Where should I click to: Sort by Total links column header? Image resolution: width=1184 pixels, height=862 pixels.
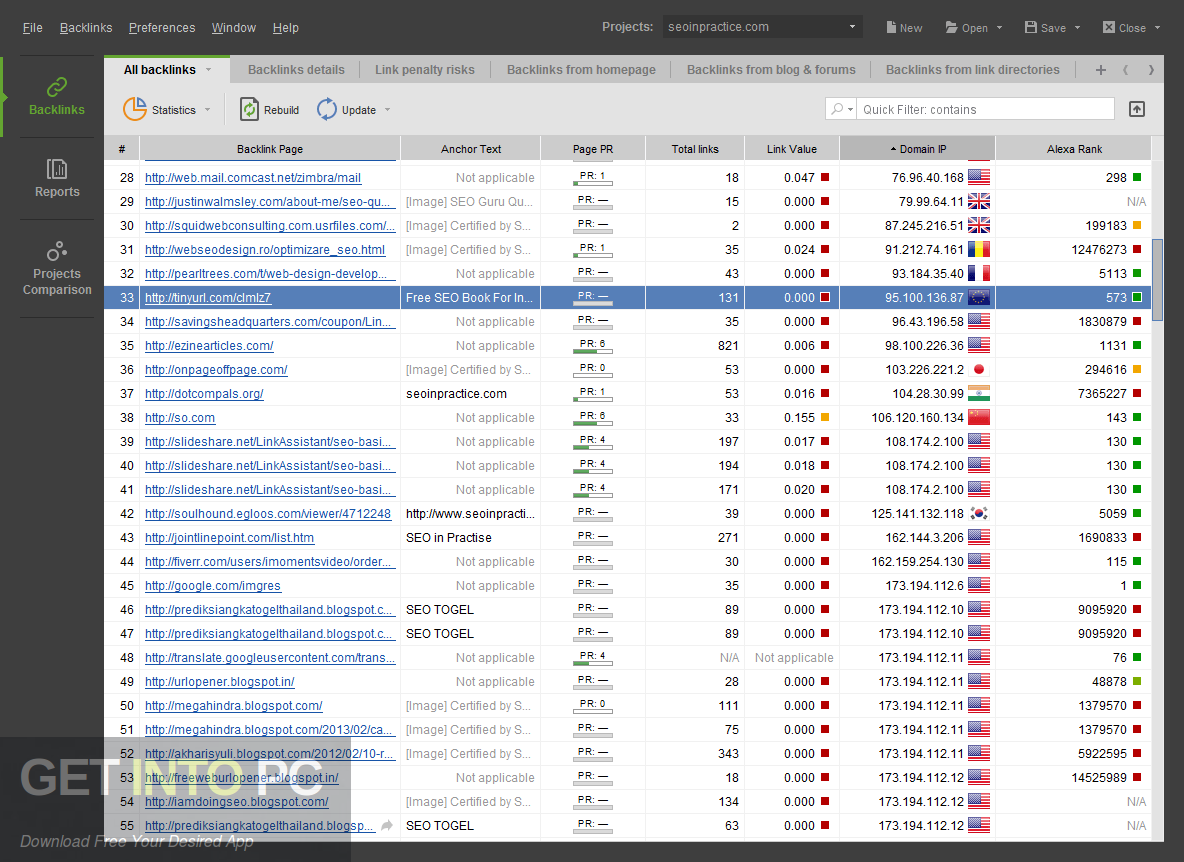point(695,149)
